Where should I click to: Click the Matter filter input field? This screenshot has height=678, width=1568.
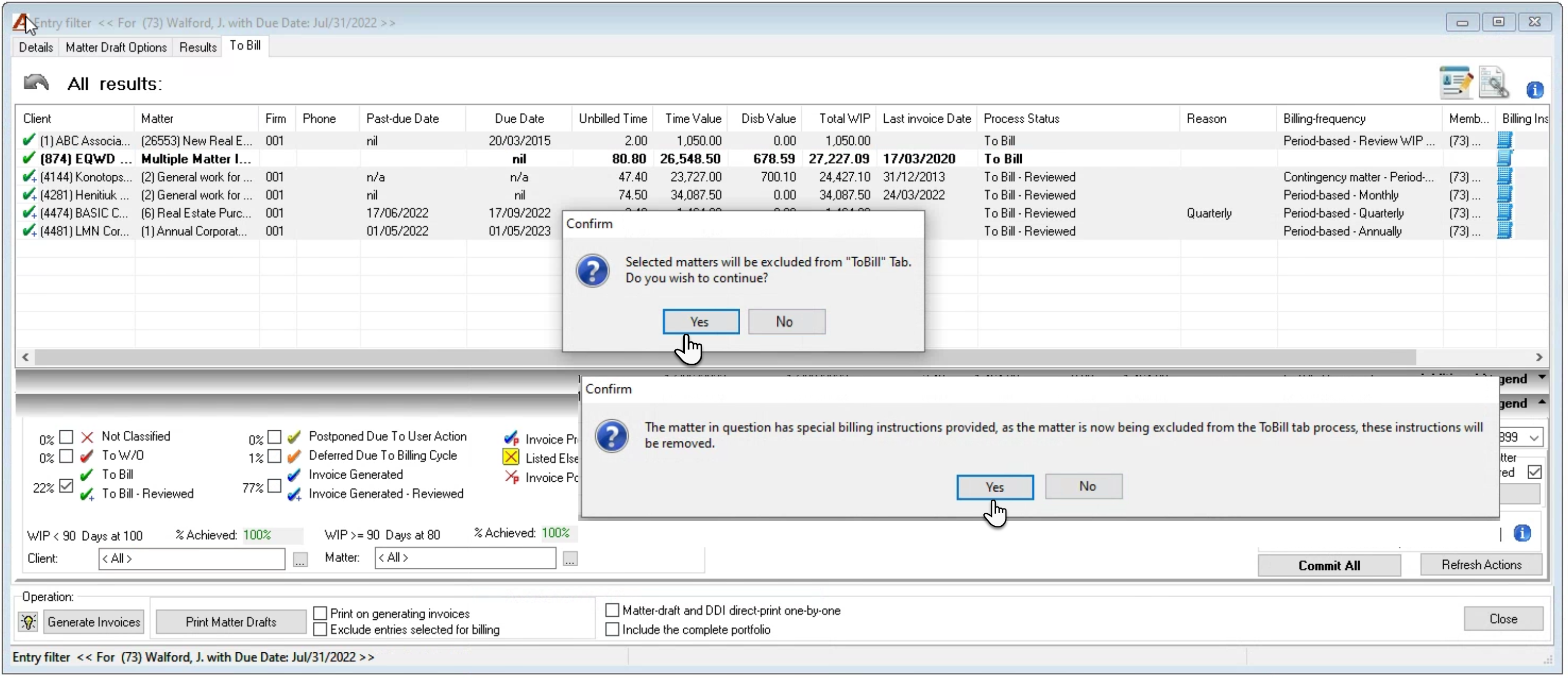465,557
